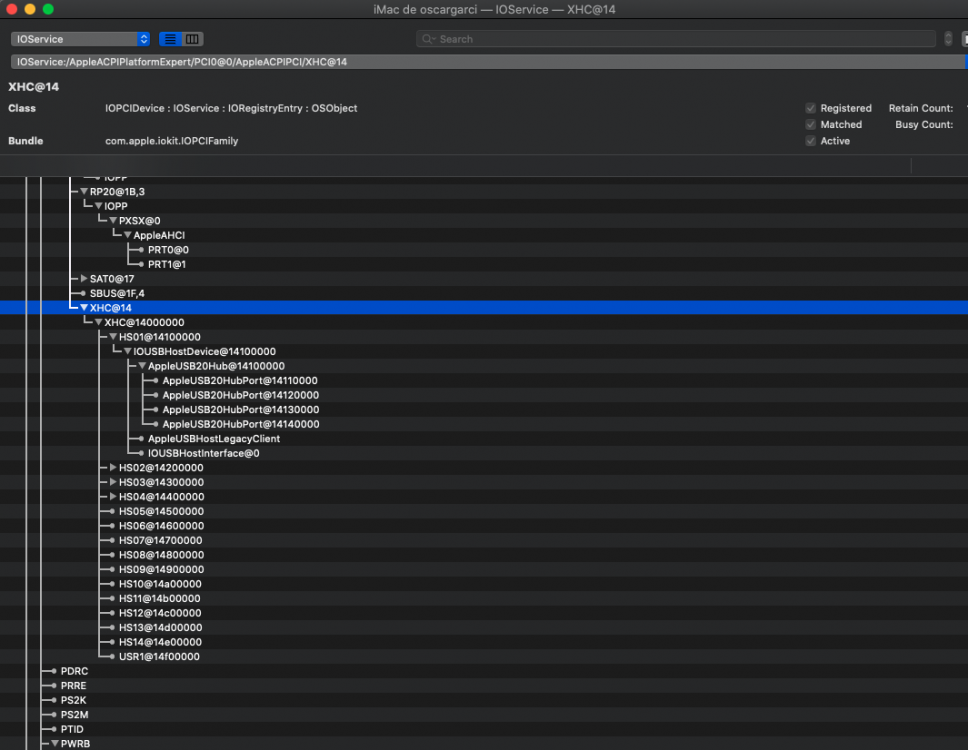Click the search field stepper arrows
The width and height of the screenshot is (968, 750).
tap(948, 39)
